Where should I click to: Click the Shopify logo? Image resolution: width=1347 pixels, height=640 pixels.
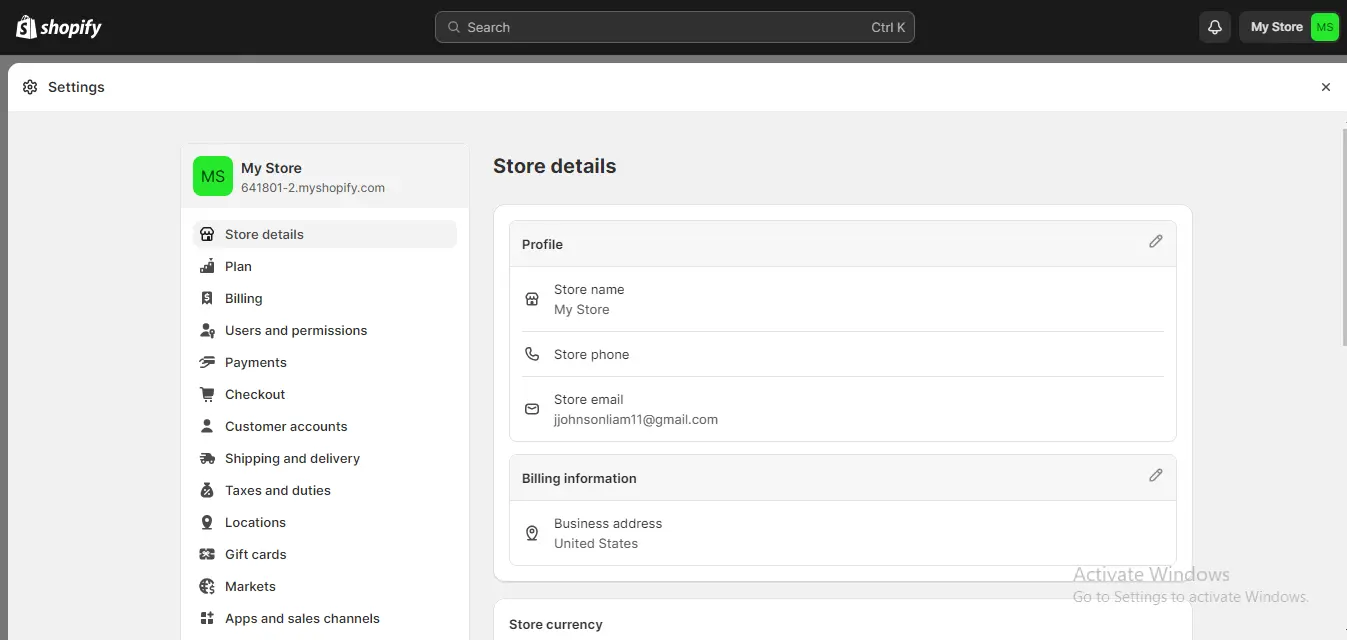pos(58,27)
